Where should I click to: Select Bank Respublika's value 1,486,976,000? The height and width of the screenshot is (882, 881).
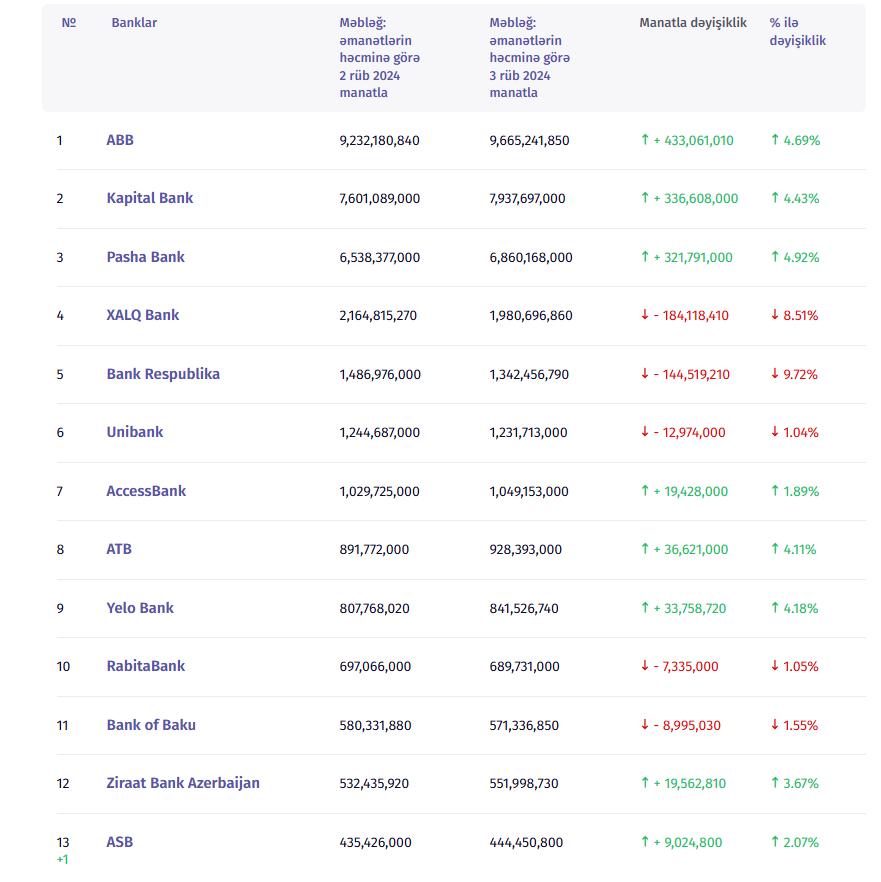tap(380, 375)
